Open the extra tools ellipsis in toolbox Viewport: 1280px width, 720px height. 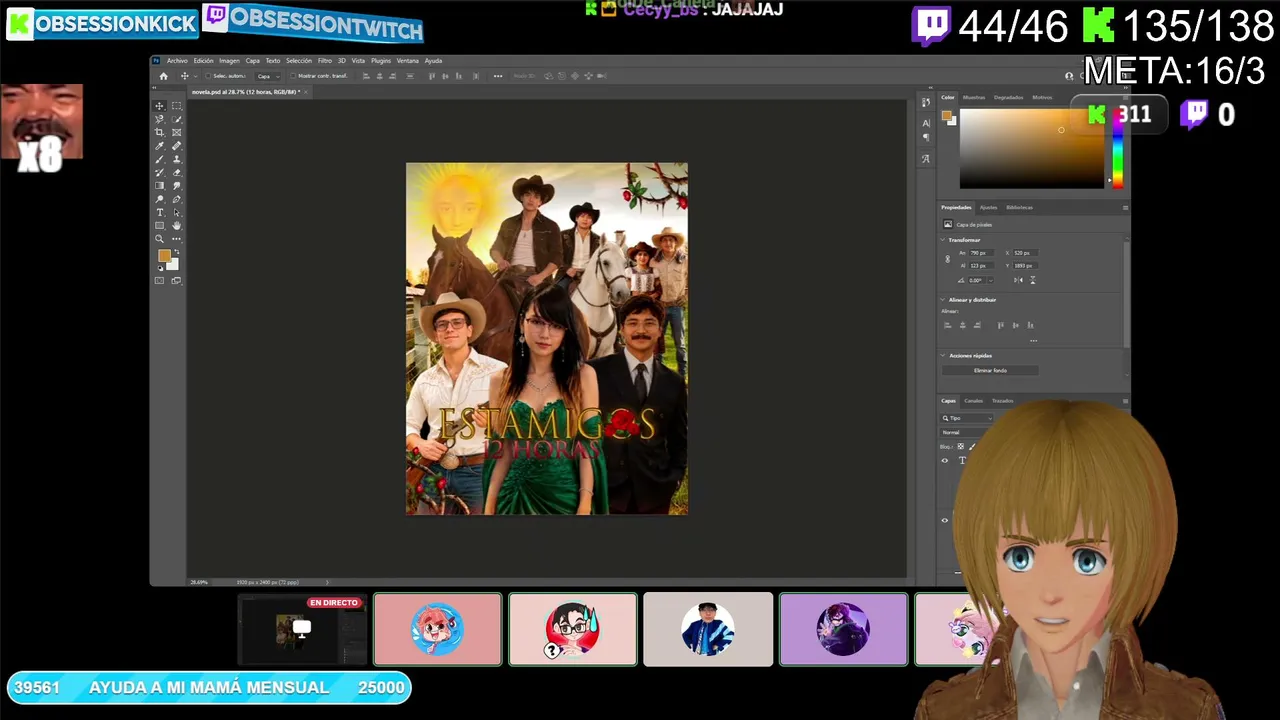click(x=177, y=239)
